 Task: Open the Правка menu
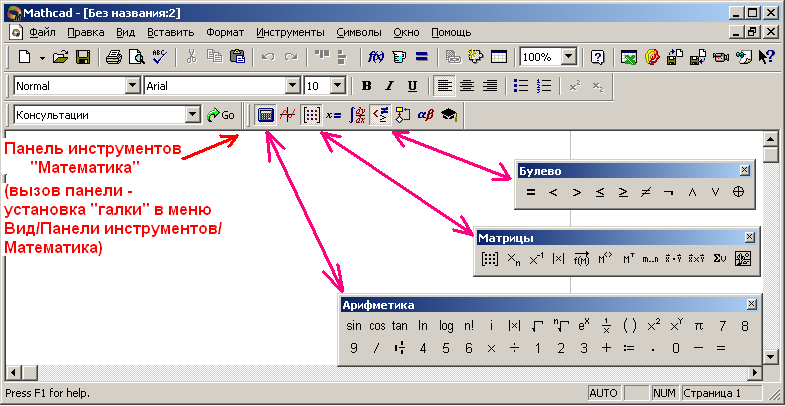coord(86,33)
